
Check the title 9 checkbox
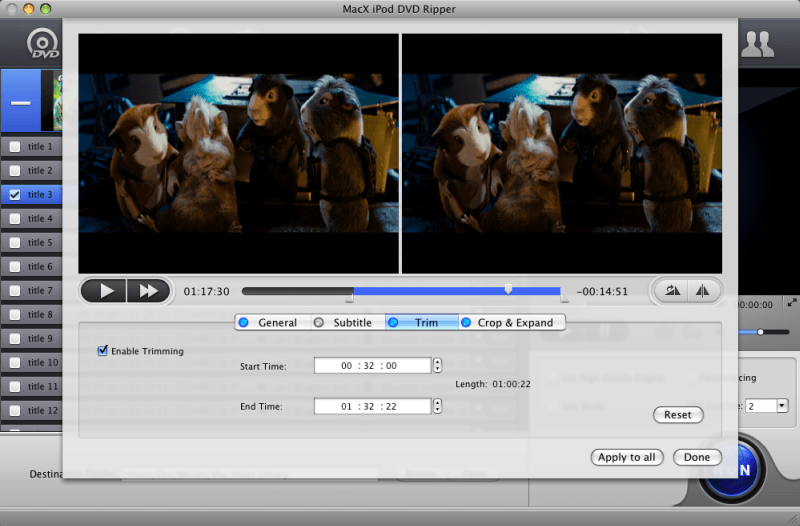point(15,338)
